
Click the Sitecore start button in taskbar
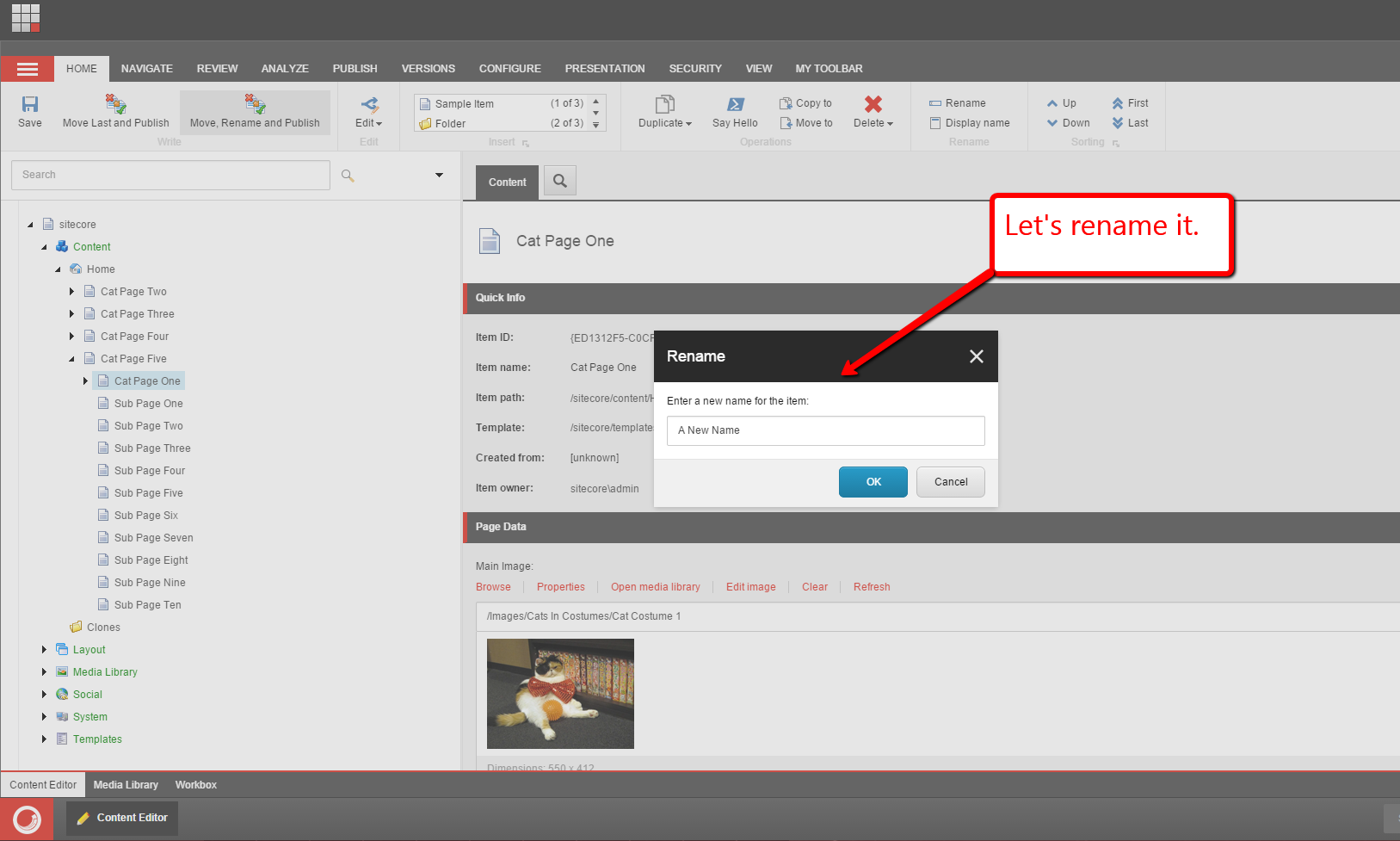(x=27, y=819)
